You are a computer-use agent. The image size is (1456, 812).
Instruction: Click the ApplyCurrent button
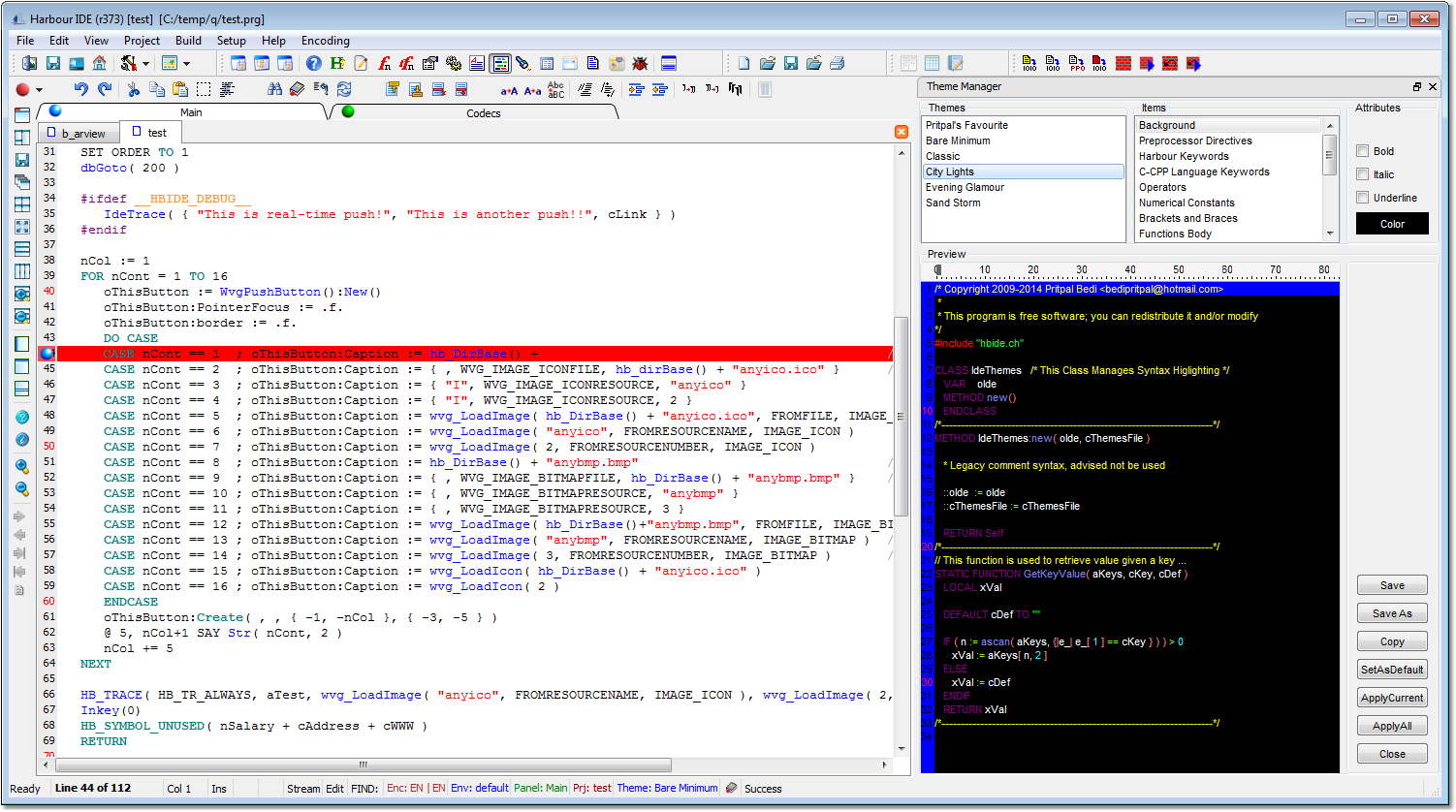click(x=1392, y=697)
